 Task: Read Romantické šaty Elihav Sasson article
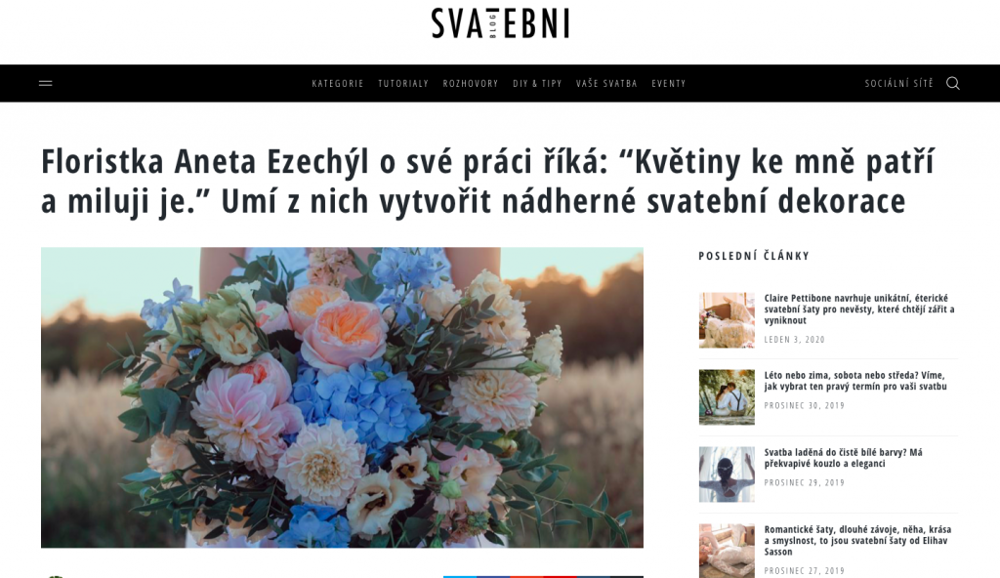point(857,540)
